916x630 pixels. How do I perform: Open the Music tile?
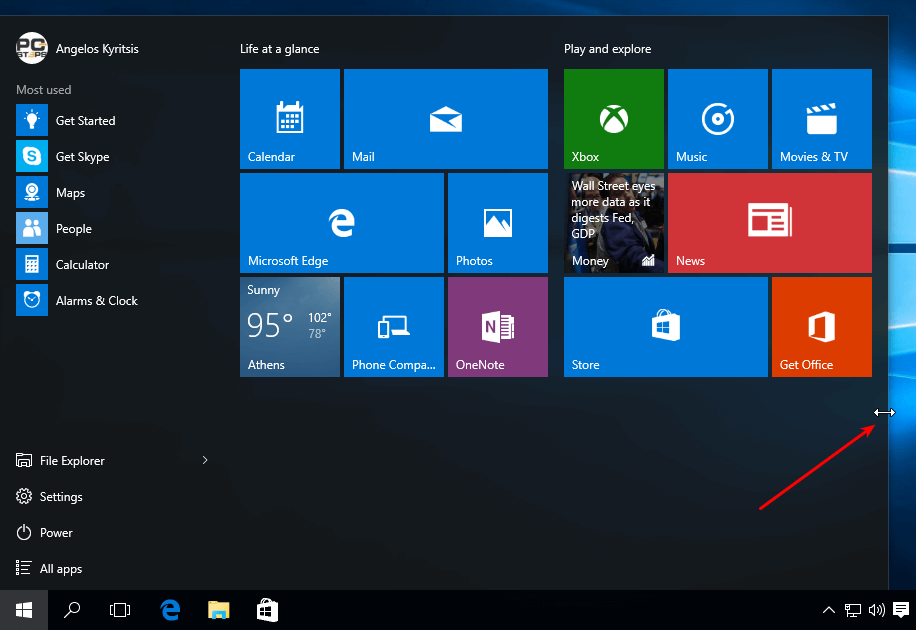click(x=717, y=118)
